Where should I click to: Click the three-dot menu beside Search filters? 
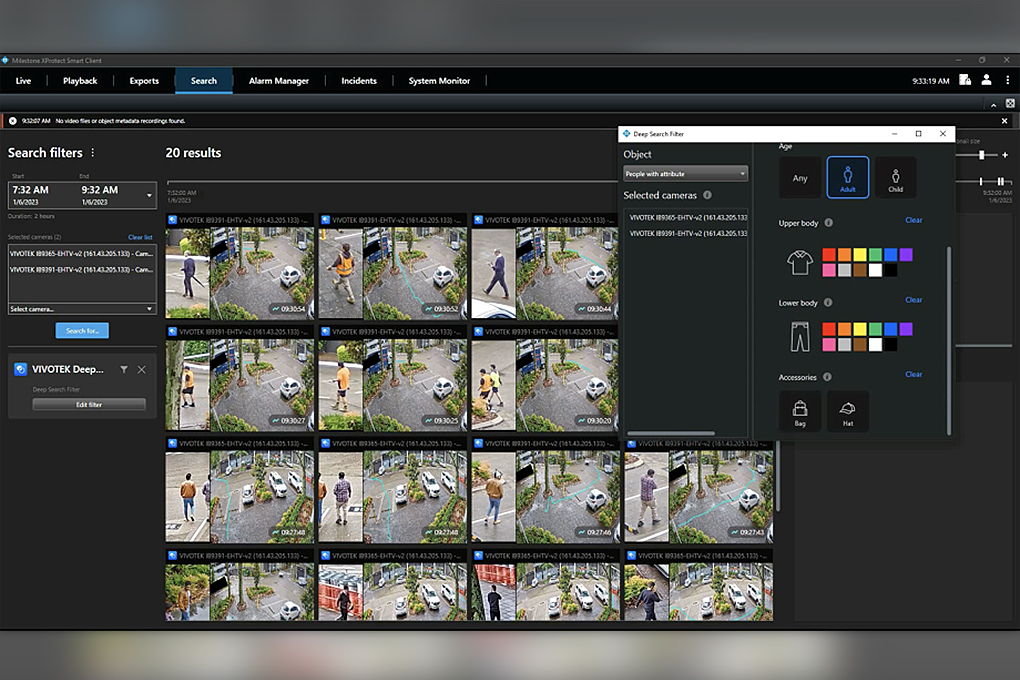(x=93, y=153)
